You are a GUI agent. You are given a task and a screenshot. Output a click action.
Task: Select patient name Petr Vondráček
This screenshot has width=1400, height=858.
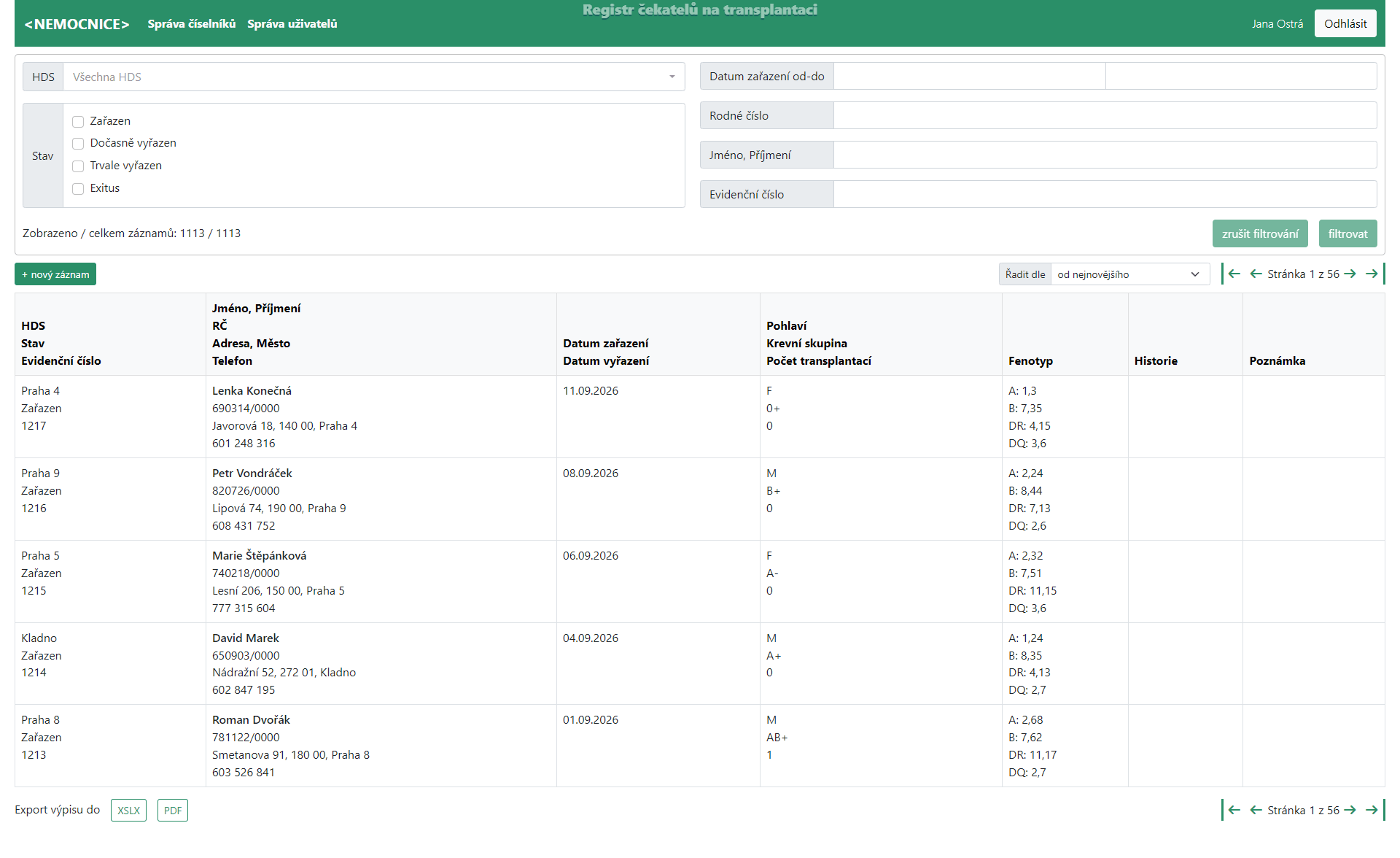pos(252,474)
